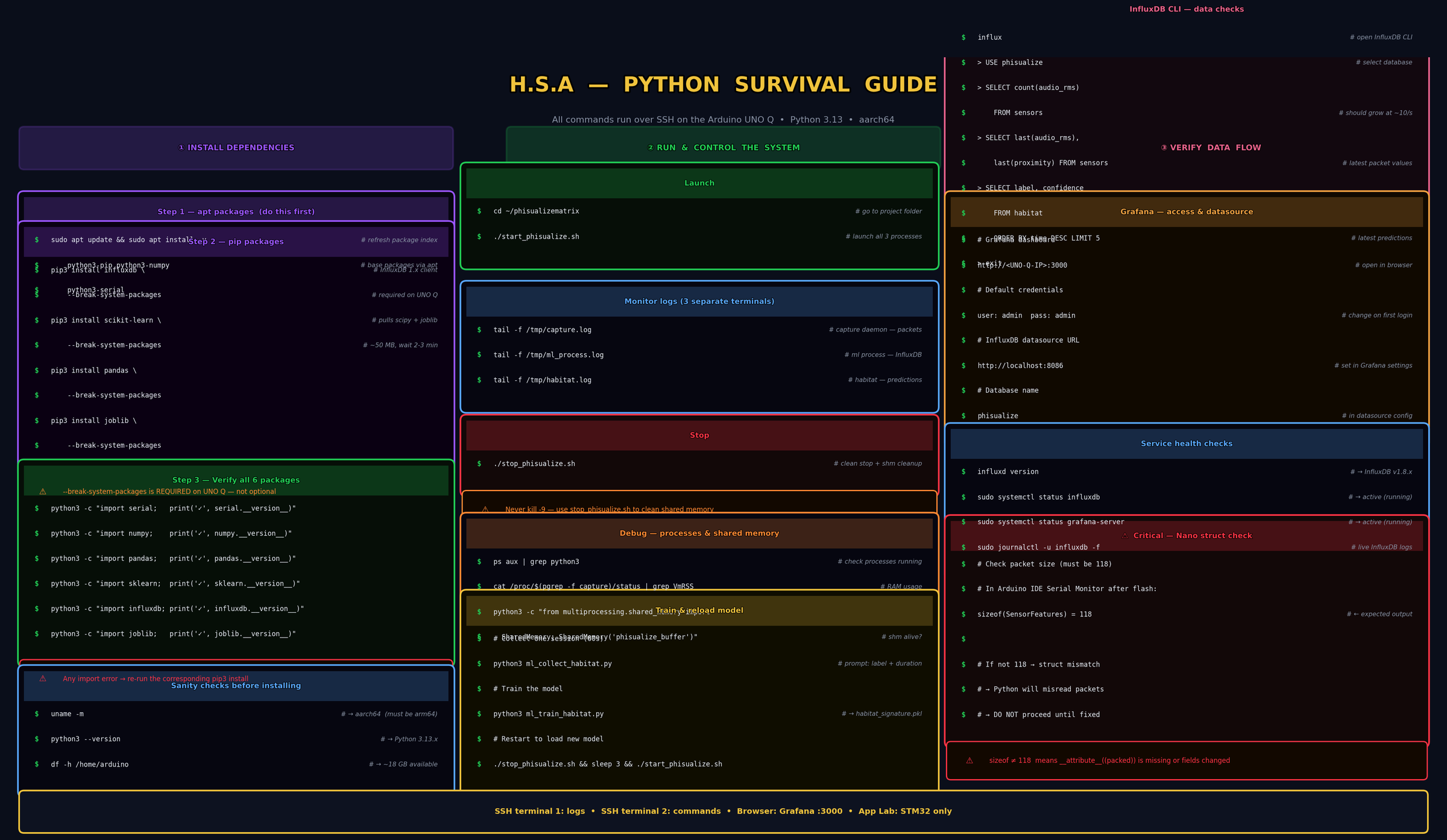Screen dimensions: 1447x840
Task: Click 'pip3 install pandas \' command
Action: pyautogui.click(x=93, y=371)
